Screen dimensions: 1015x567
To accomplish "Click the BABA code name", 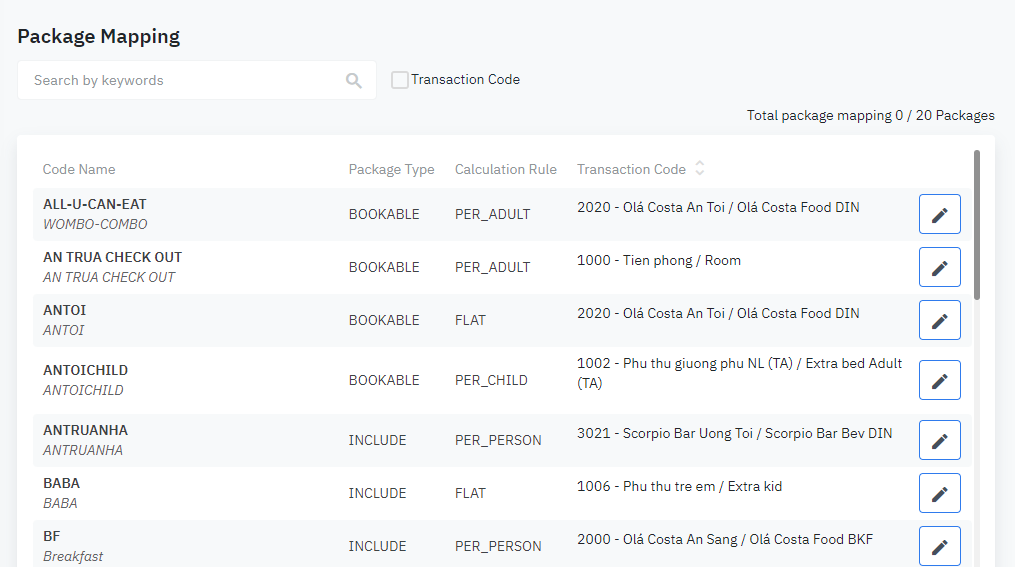I will point(62,483).
